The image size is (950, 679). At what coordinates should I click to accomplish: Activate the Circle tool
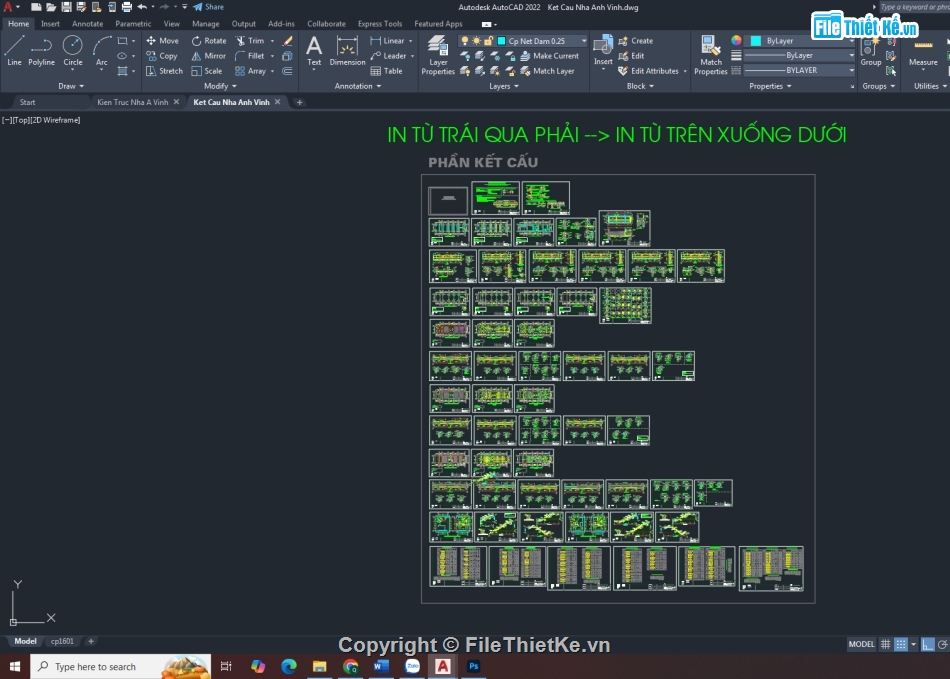pos(73,50)
